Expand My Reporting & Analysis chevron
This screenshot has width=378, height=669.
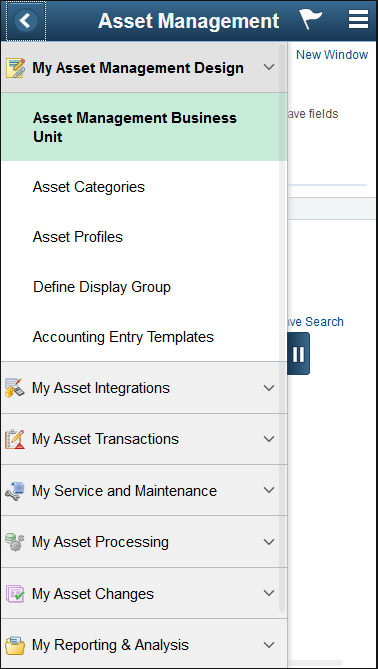(269, 645)
